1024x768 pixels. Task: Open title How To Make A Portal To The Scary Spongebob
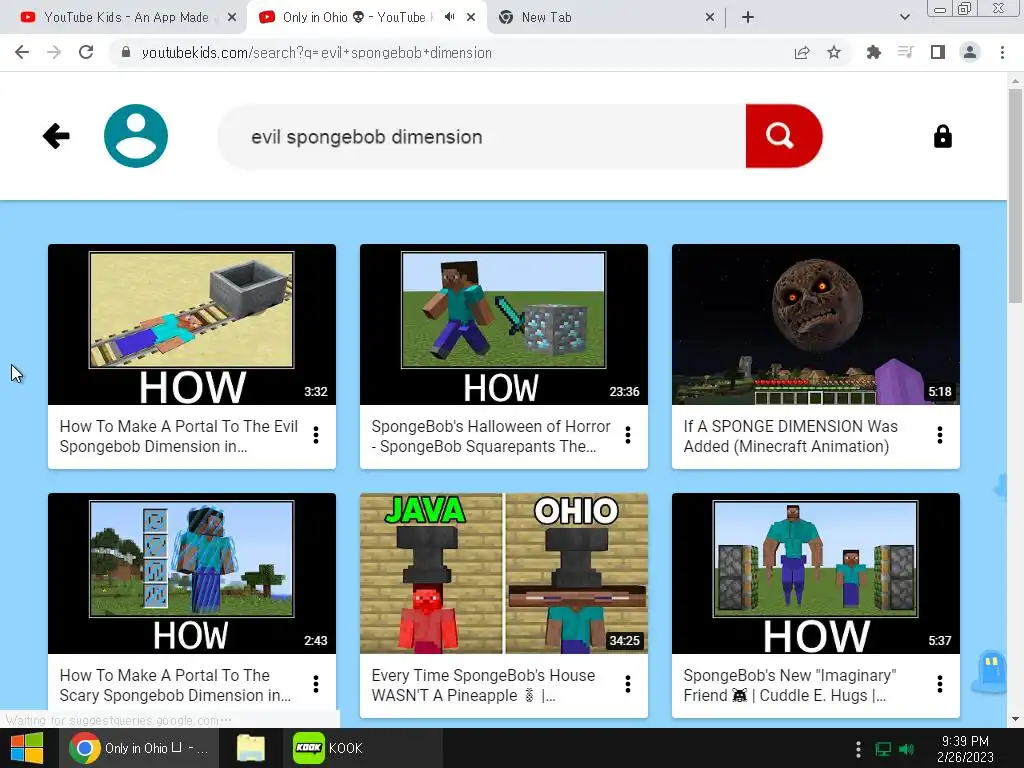point(175,685)
